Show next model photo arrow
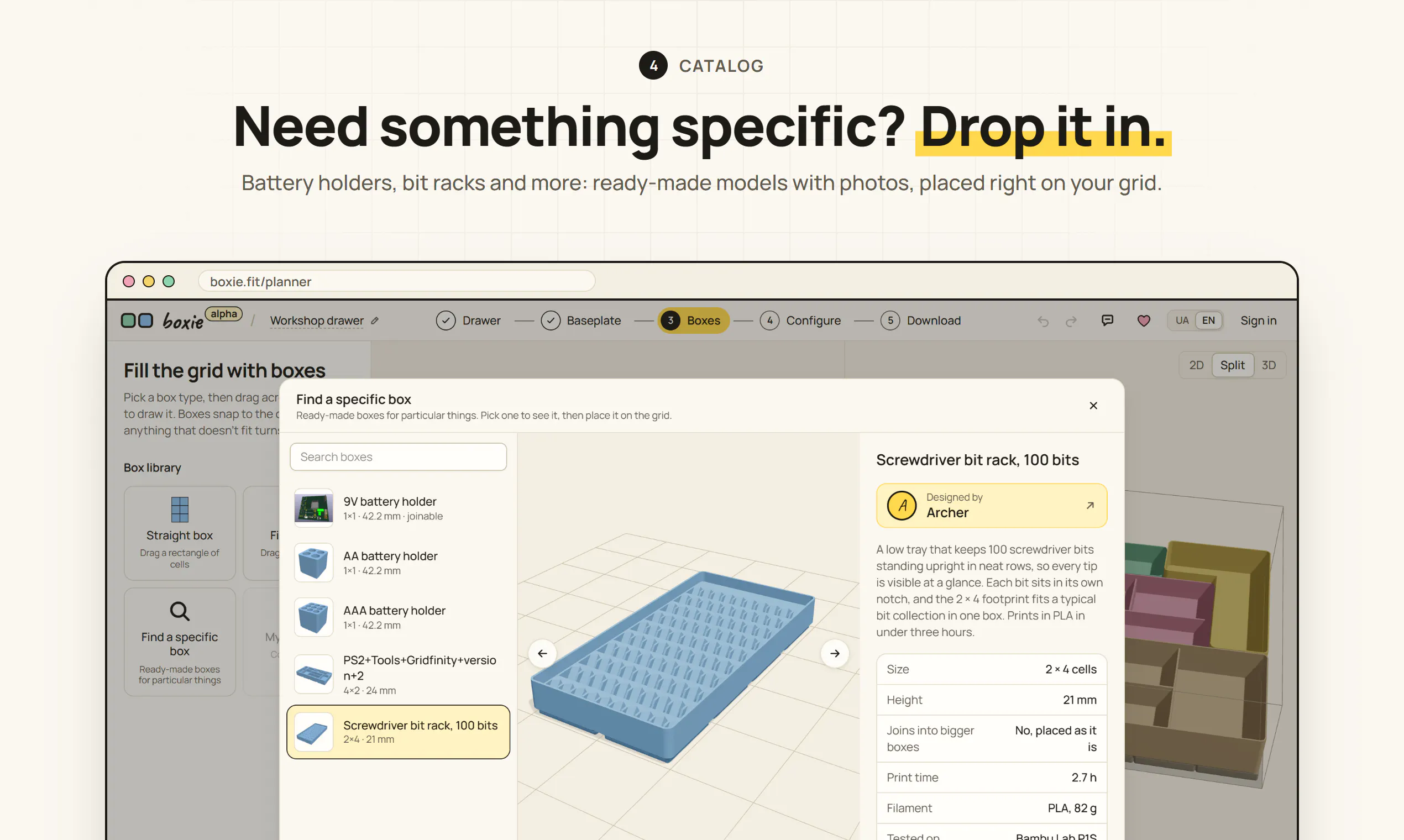Image resolution: width=1404 pixels, height=840 pixels. 835,653
